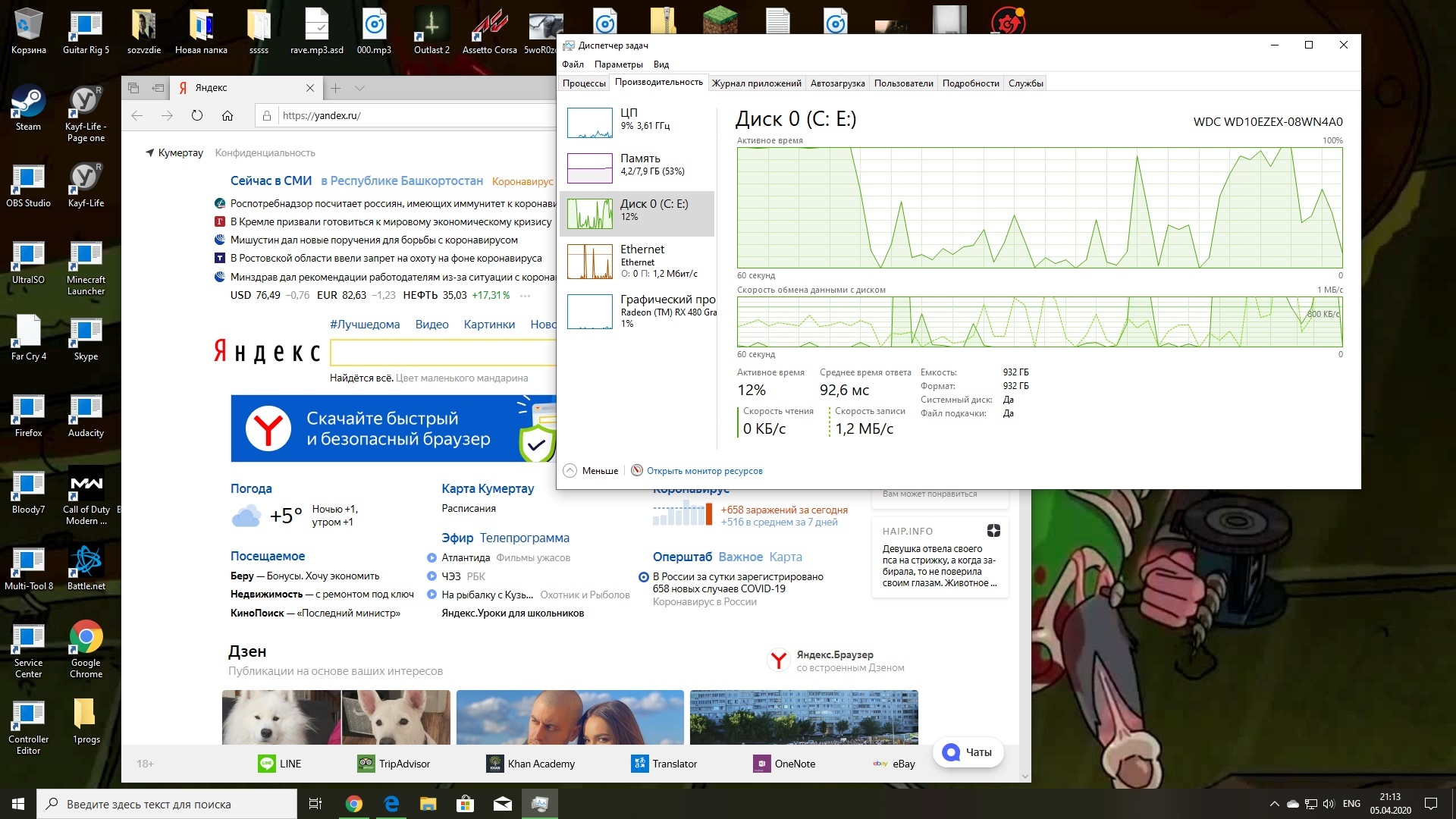Click the Телепрограмма link
Image resolution: width=1456 pixels, height=819 pixels.
pos(524,538)
